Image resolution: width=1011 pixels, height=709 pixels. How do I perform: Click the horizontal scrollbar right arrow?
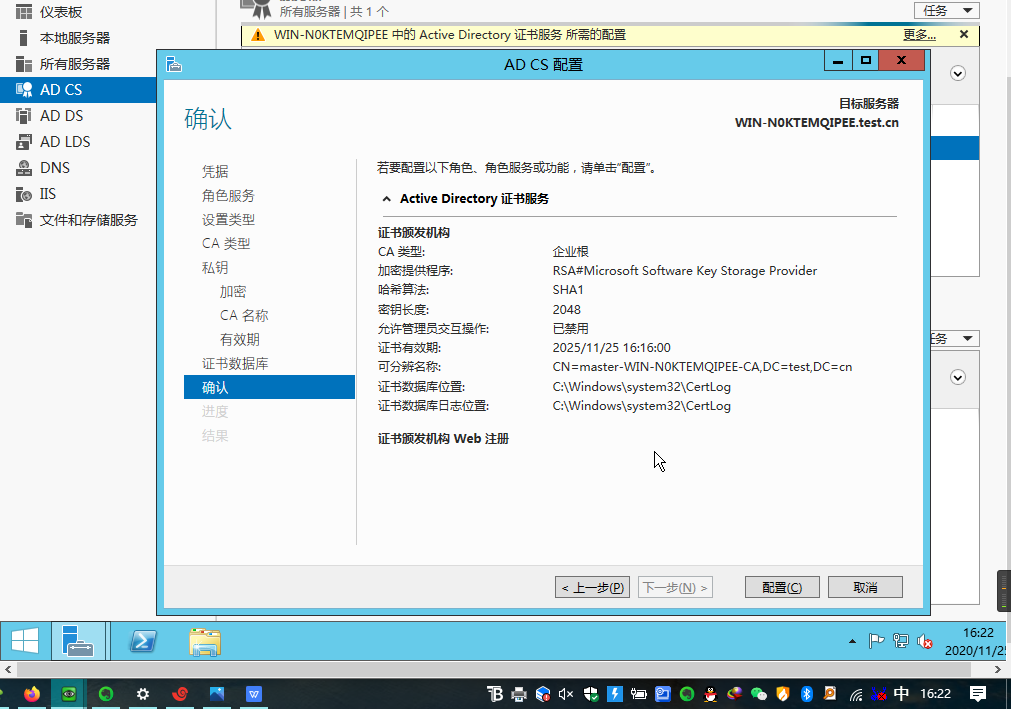pyautogui.click(x=997, y=670)
